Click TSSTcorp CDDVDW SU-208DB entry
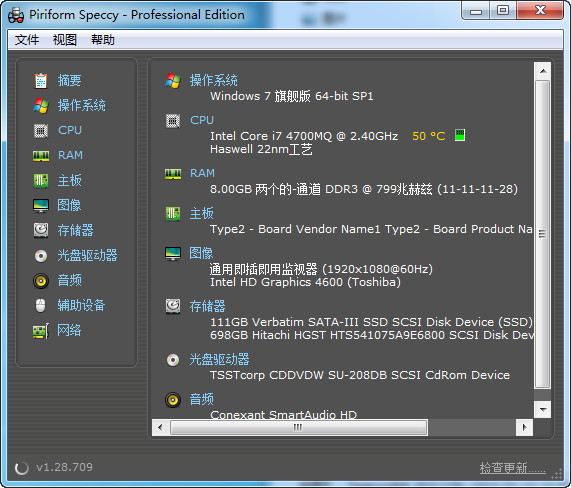 [x=360, y=375]
